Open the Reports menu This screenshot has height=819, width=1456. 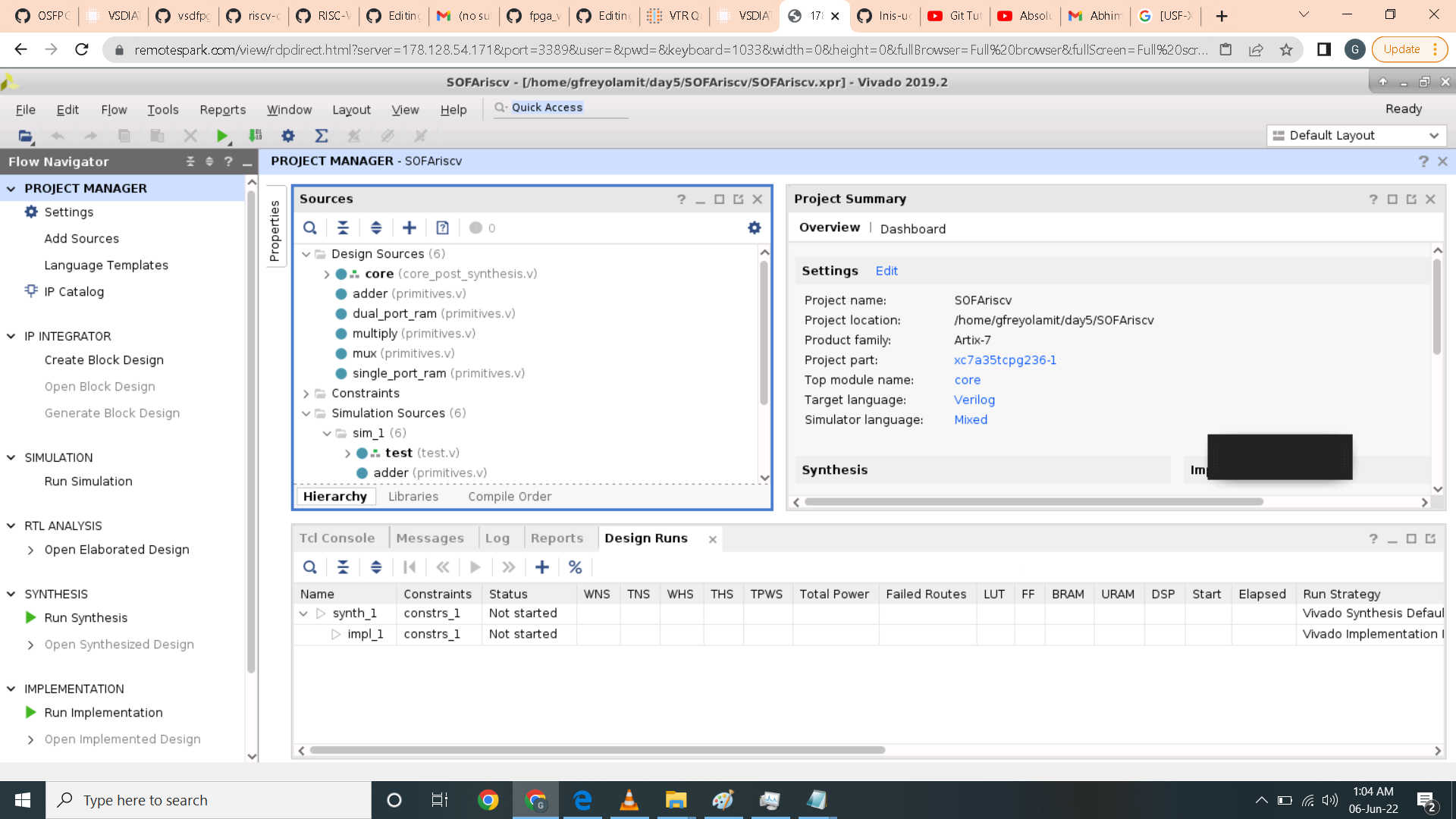[x=222, y=110]
